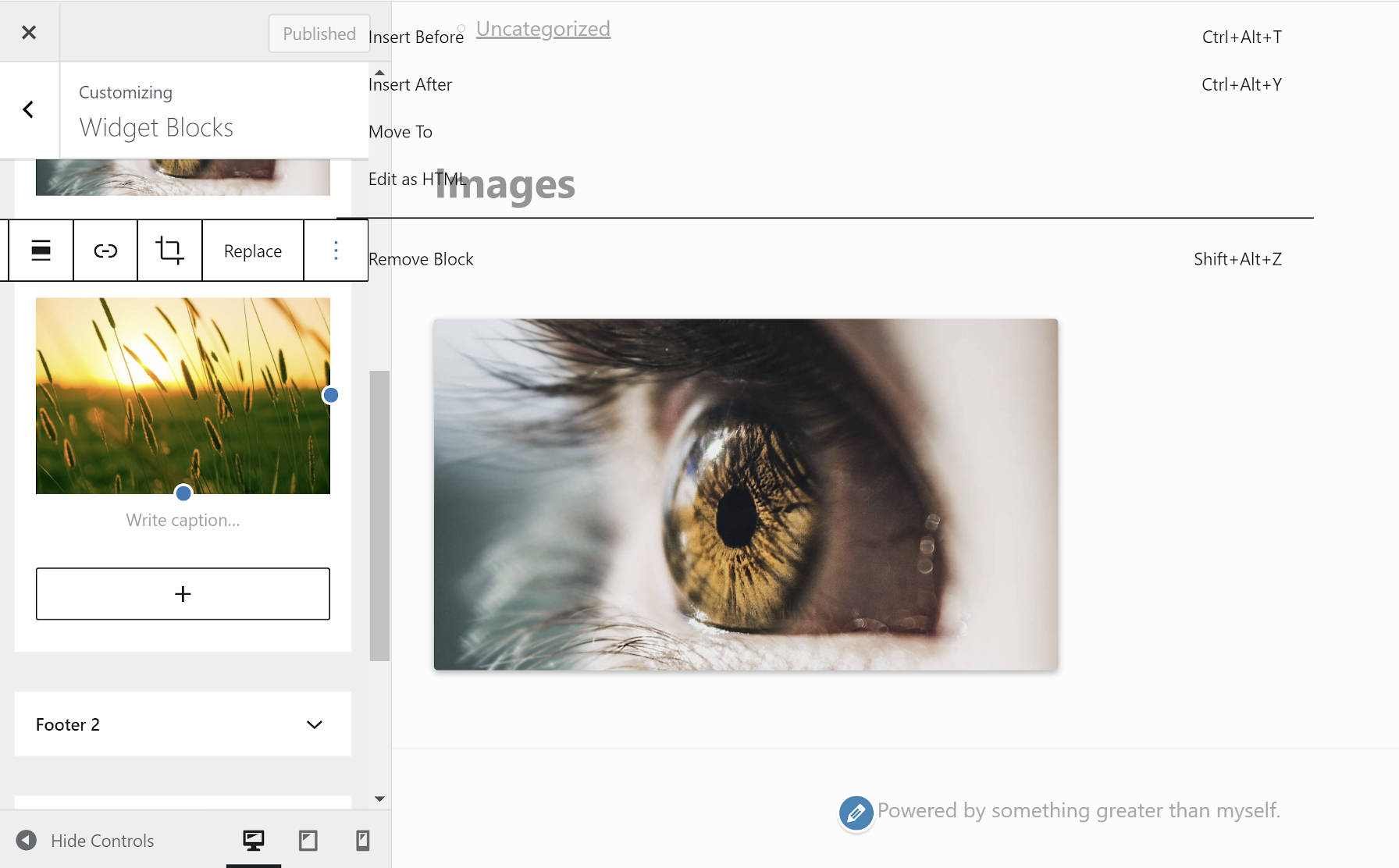1399x868 pixels.
Task: Click the Write caption field
Action: (x=183, y=520)
